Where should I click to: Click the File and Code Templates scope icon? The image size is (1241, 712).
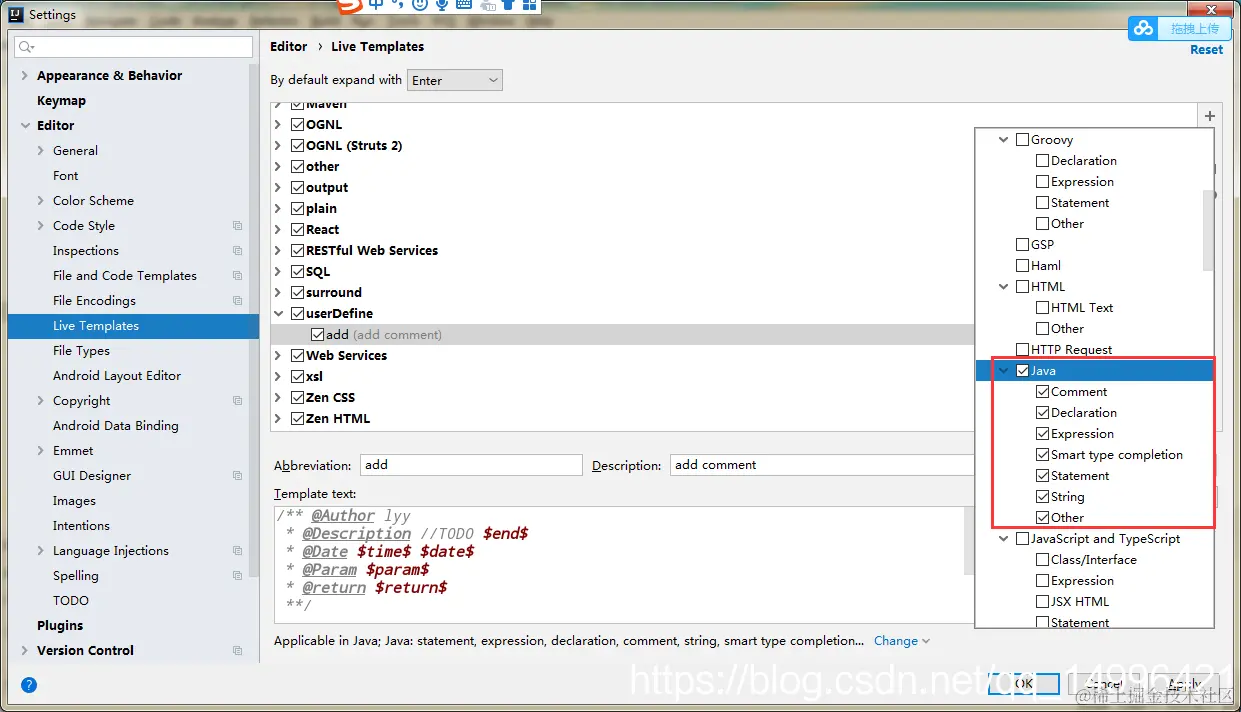pos(237,276)
